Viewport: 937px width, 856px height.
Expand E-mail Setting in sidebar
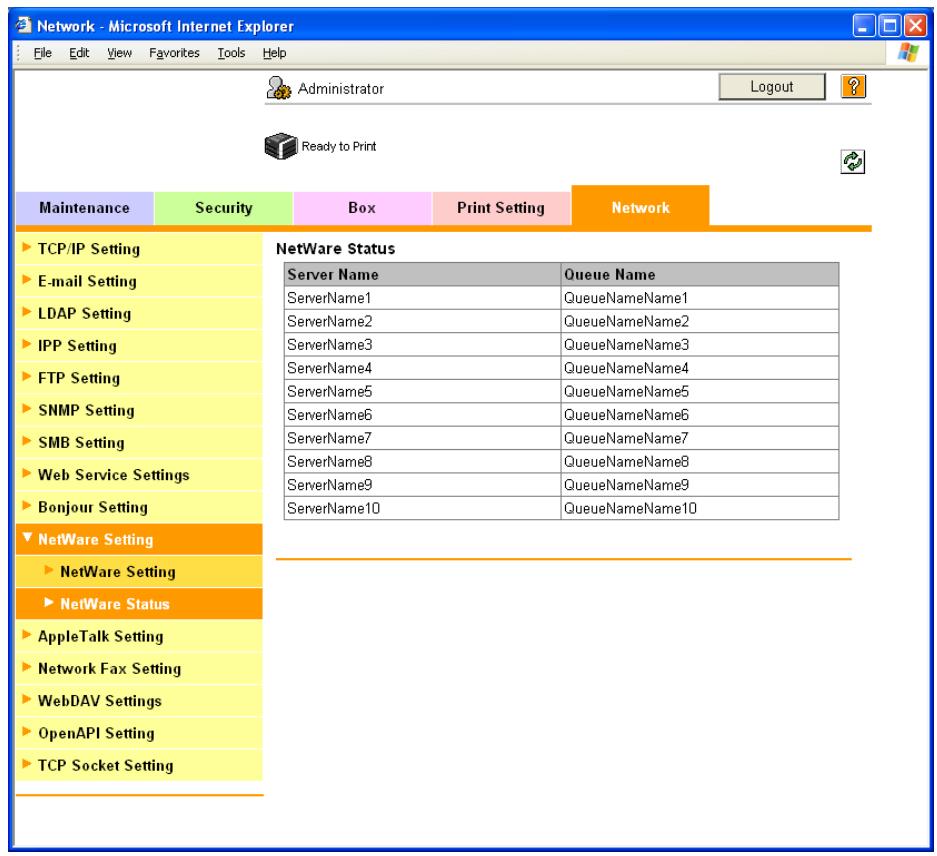coord(139,281)
